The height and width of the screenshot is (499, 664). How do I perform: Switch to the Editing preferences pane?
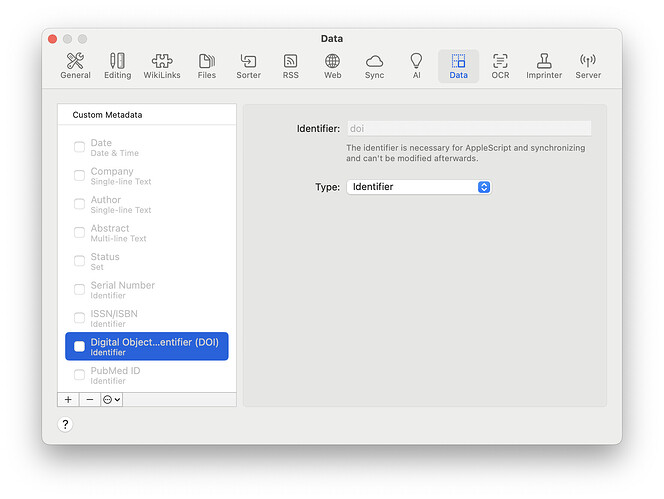click(x=117, y=66)
